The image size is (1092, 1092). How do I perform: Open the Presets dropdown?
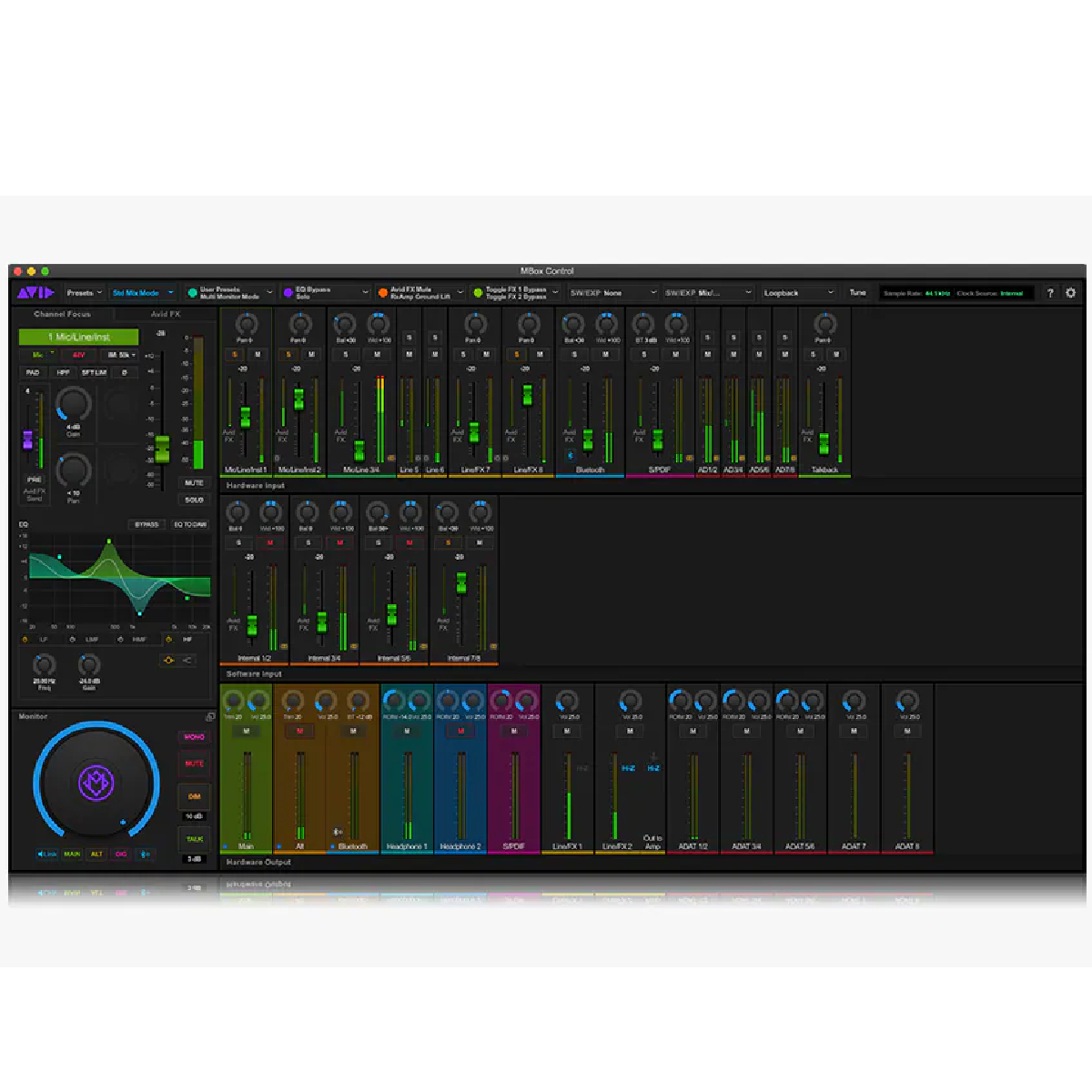click(84, 293)
